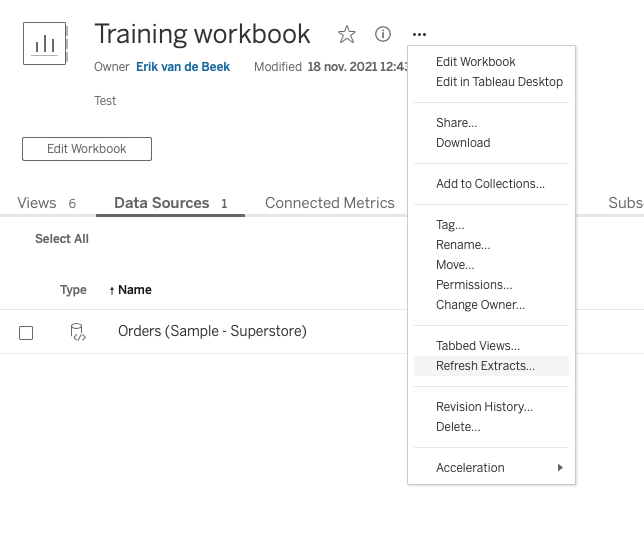Select Download from the actions menu
Screen dimensions: 644x539
click(x=463, y=143)
